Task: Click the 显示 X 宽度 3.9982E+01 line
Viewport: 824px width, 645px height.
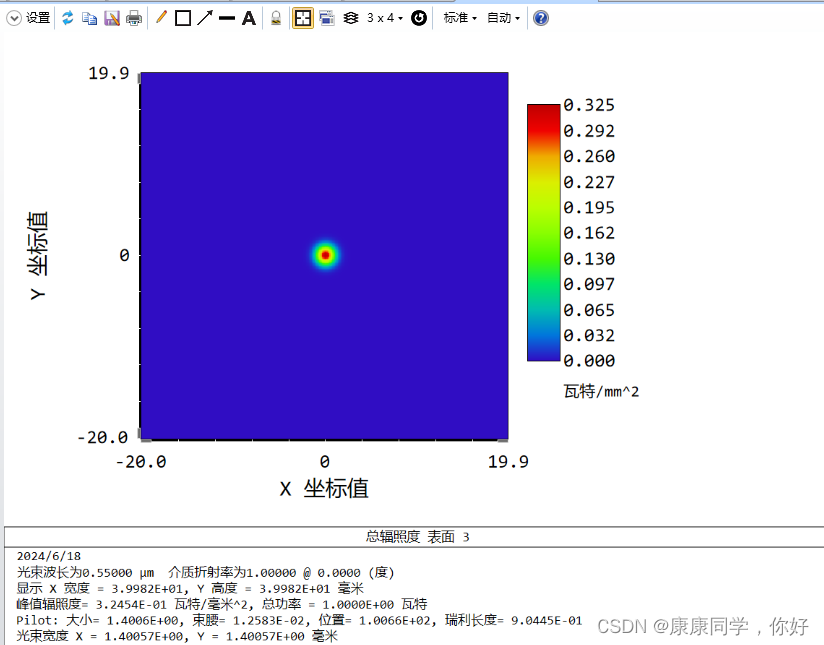Action: tap(190, 588)
